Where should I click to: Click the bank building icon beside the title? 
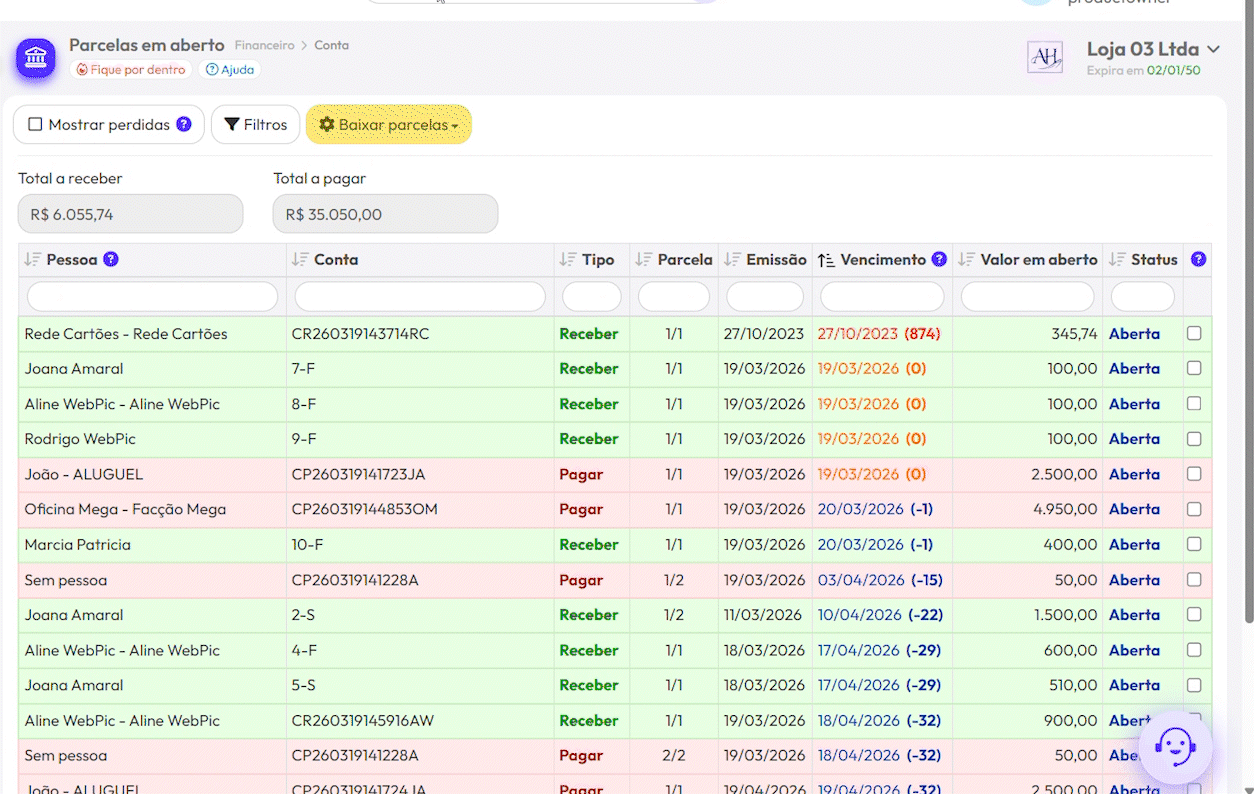[36, 58]
